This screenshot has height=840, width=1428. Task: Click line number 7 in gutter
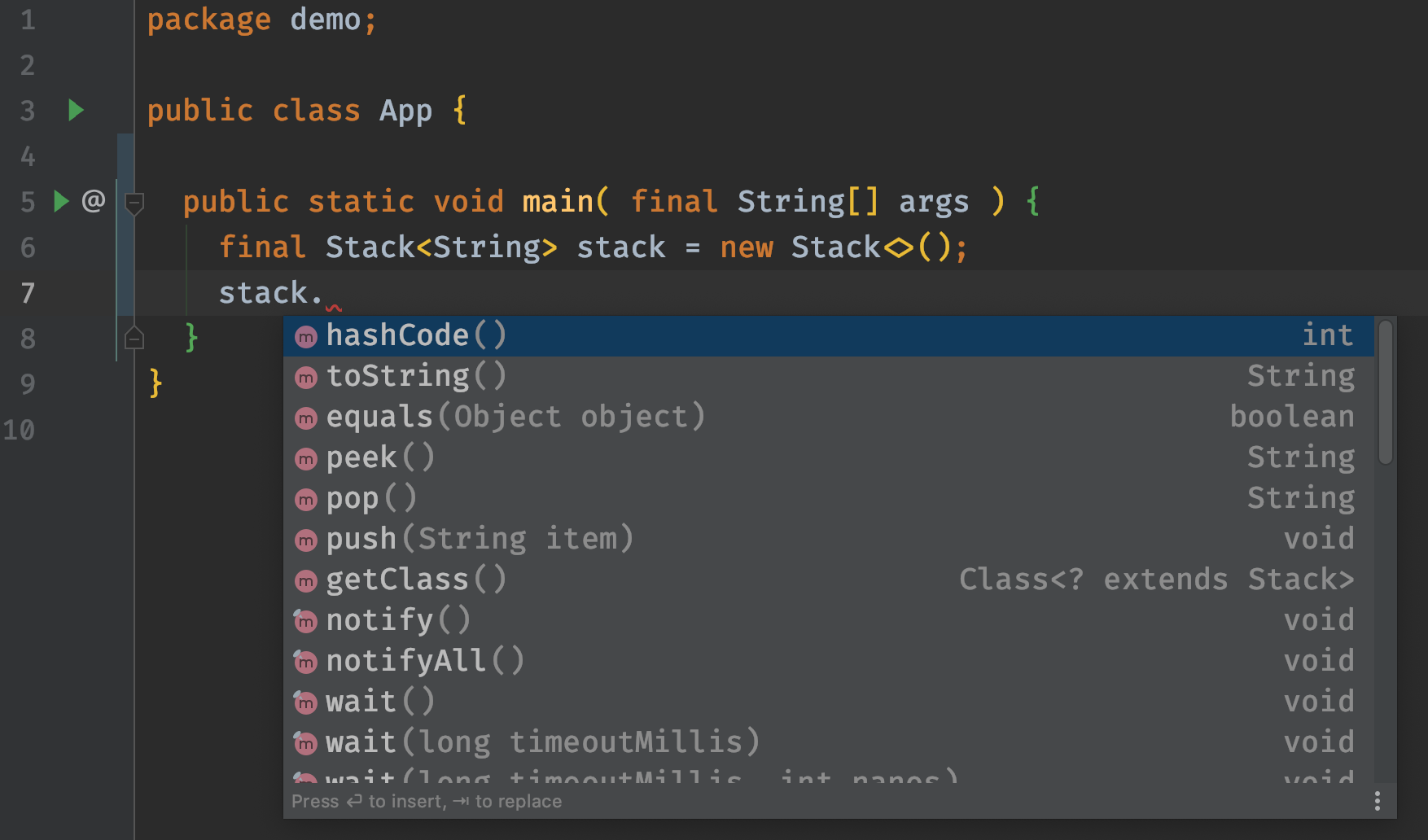tap(28, 293)
